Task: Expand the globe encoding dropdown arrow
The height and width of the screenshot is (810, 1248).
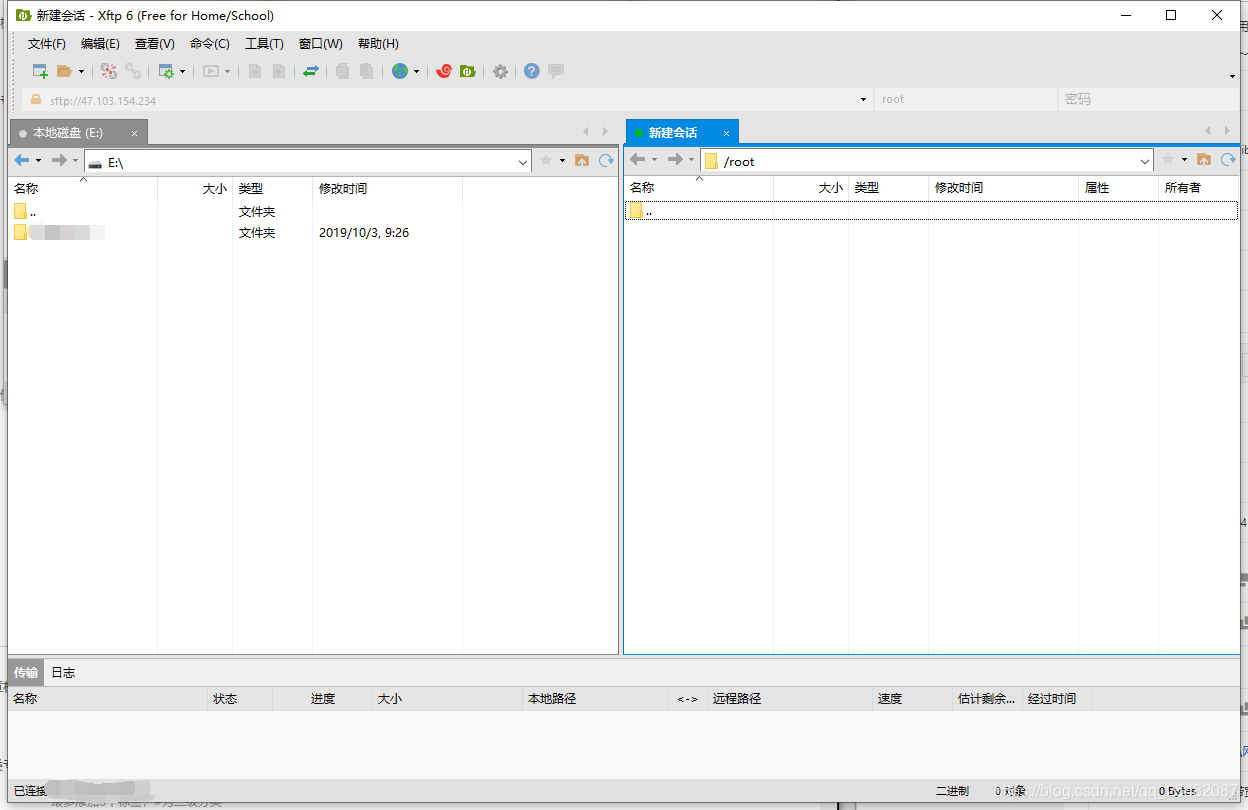Action: (416, 72)
